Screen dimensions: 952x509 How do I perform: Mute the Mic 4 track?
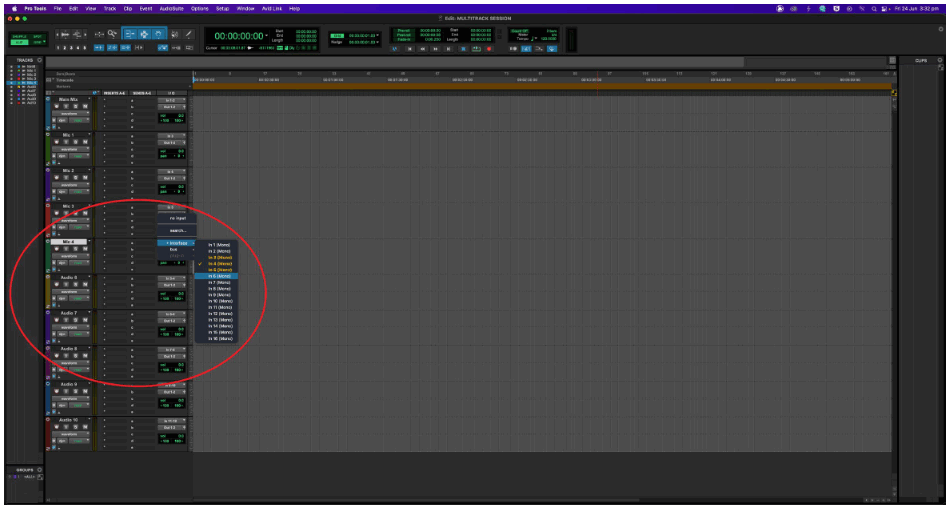click(85, 248)
